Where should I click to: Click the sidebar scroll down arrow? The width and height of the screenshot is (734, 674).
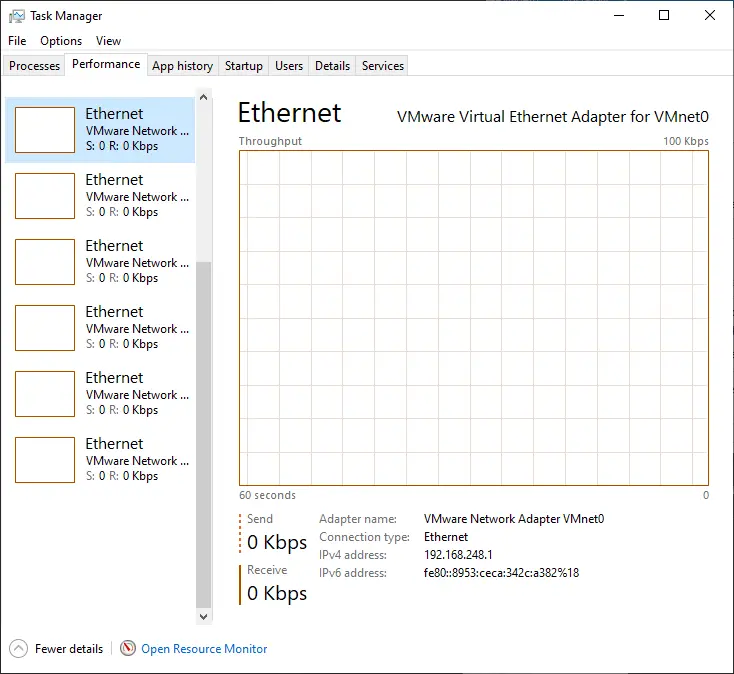204,616
